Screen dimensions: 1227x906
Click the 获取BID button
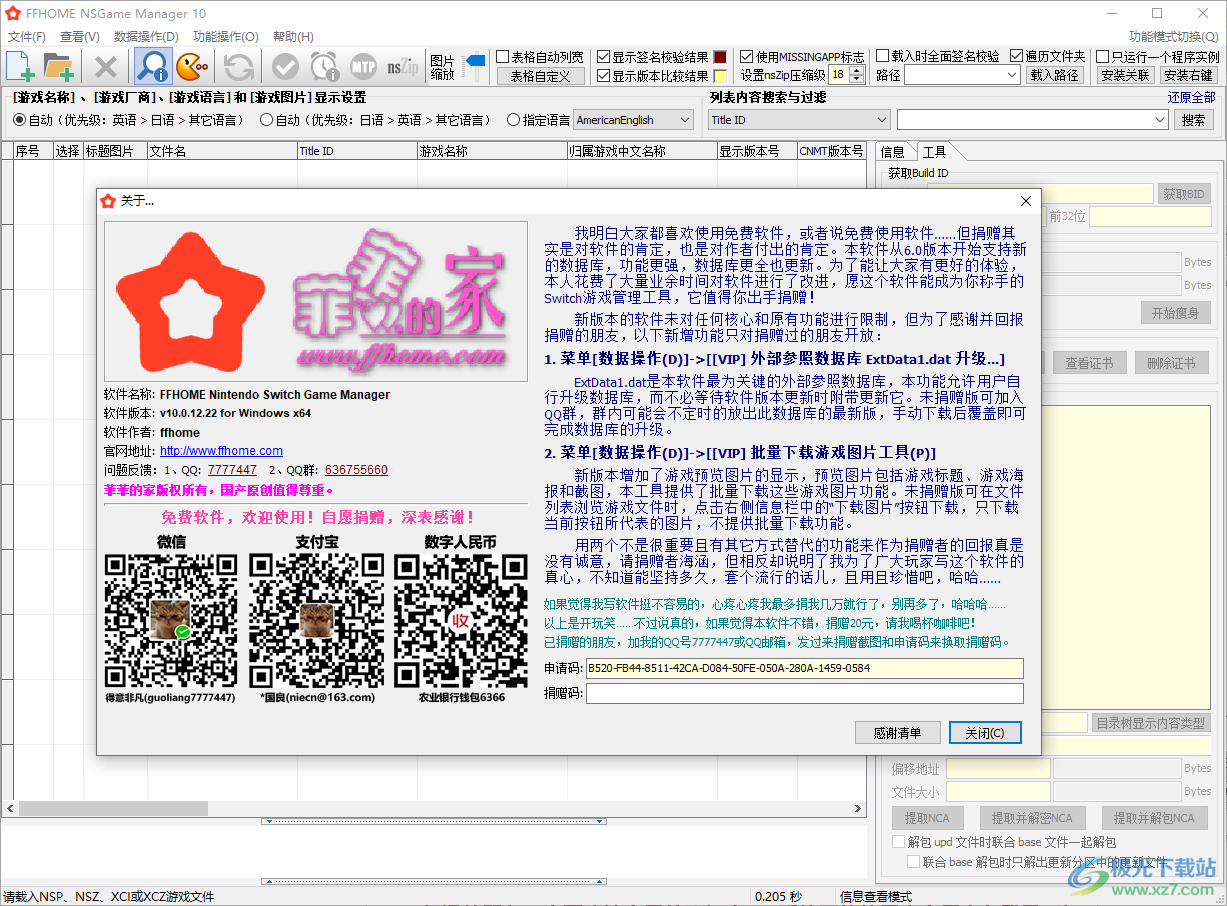coord(1184,194)
